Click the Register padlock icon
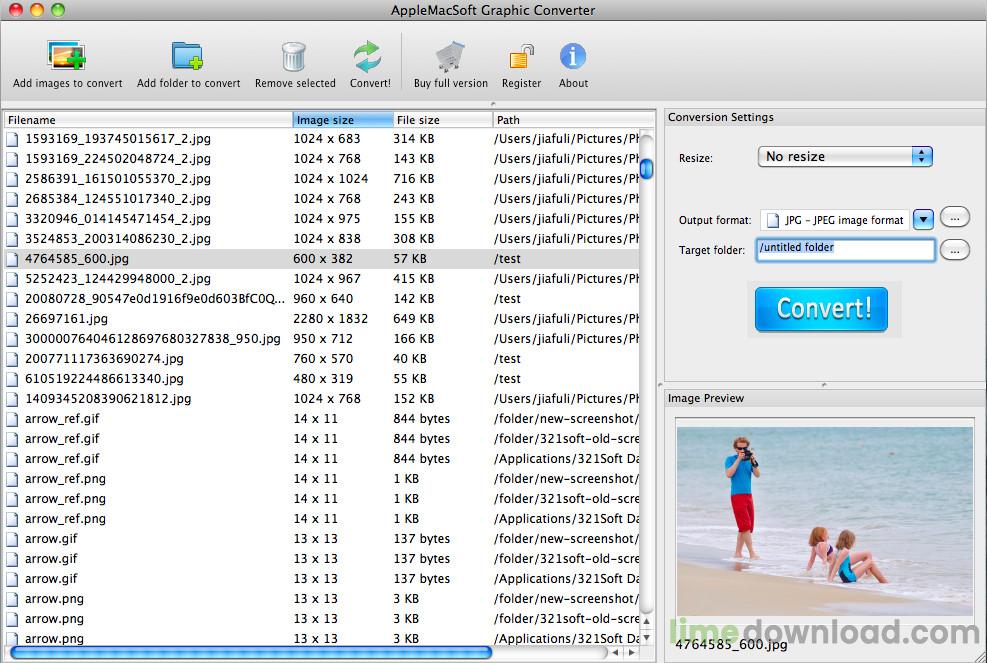 pos(520,56)
